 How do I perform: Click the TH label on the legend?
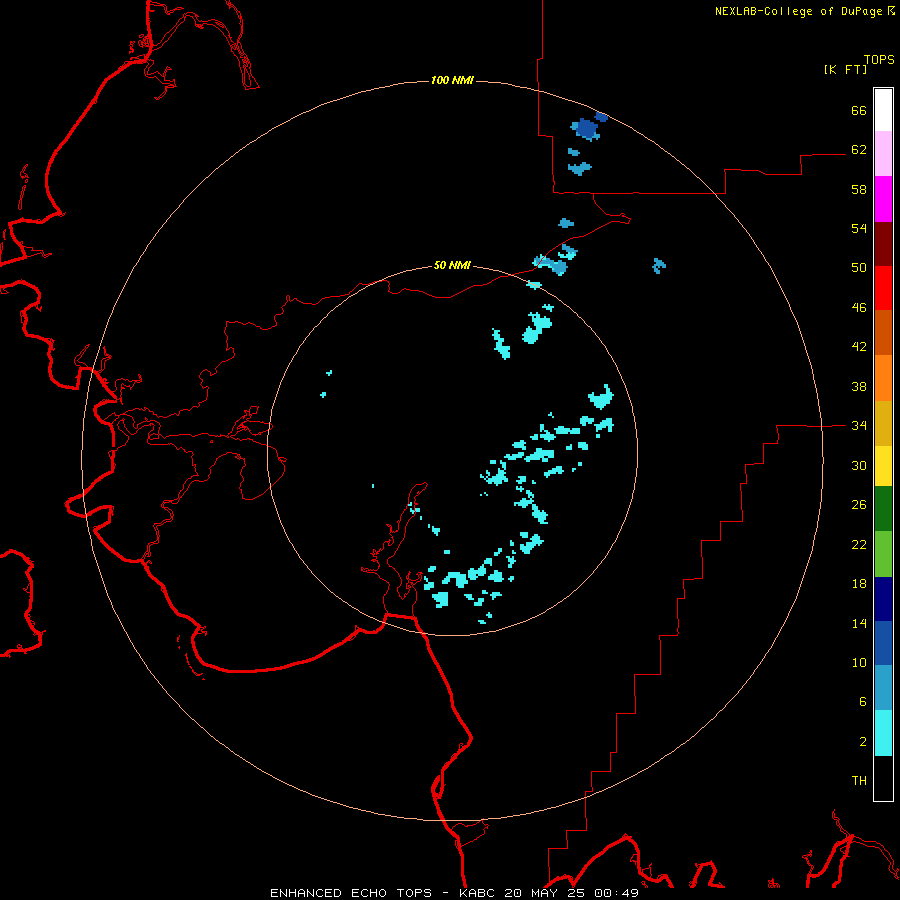tap(859, 781)
